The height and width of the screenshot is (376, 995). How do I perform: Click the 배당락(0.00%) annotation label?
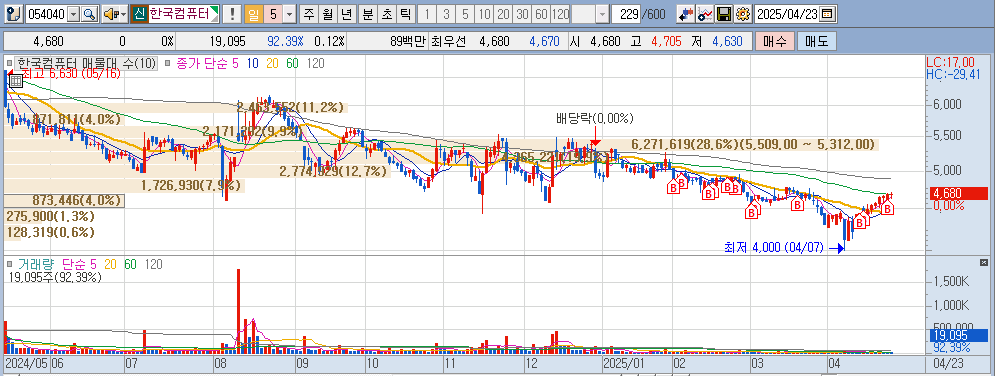pyautogui.click(x=595, y=118)
